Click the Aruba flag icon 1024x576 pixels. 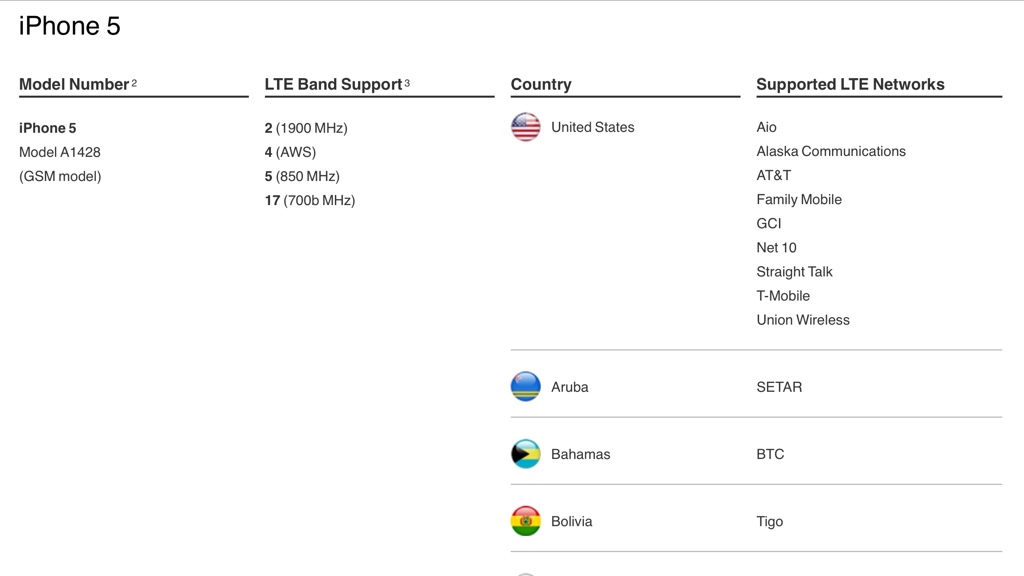[526, 387]
